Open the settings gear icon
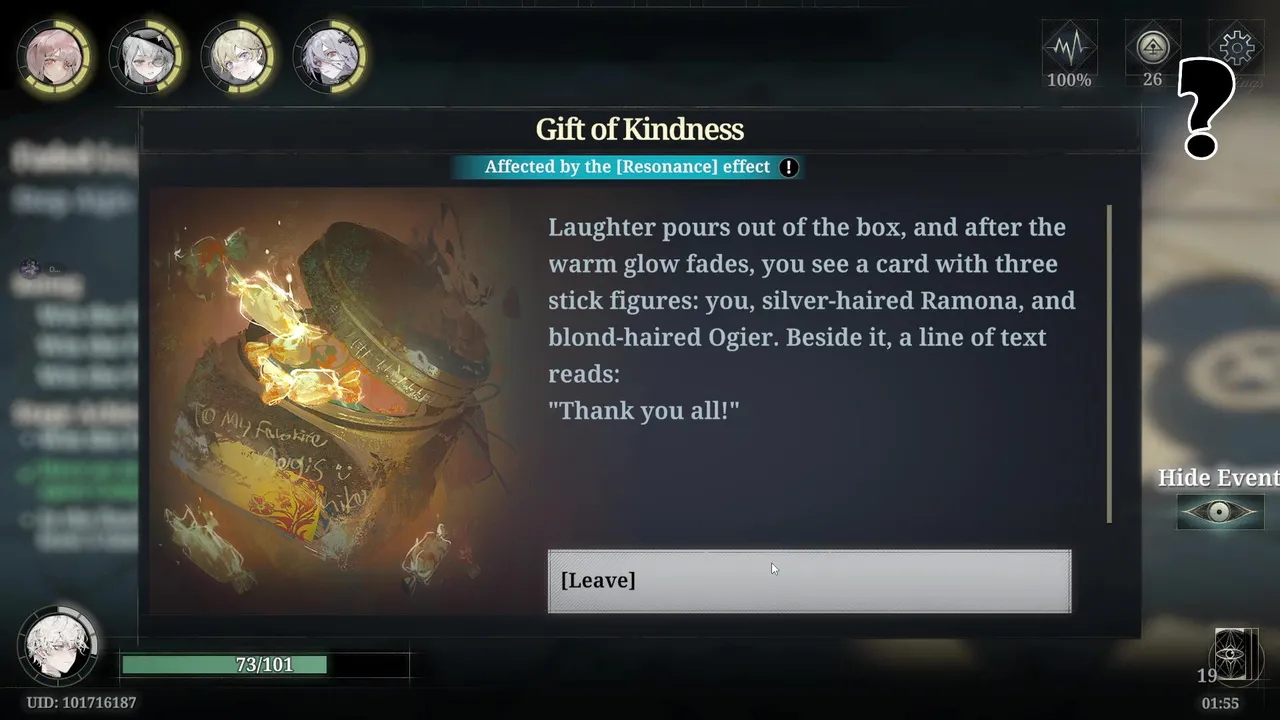Image resolution: width=1280 pixels, height=720 pixels. (x=1236, y=47)
